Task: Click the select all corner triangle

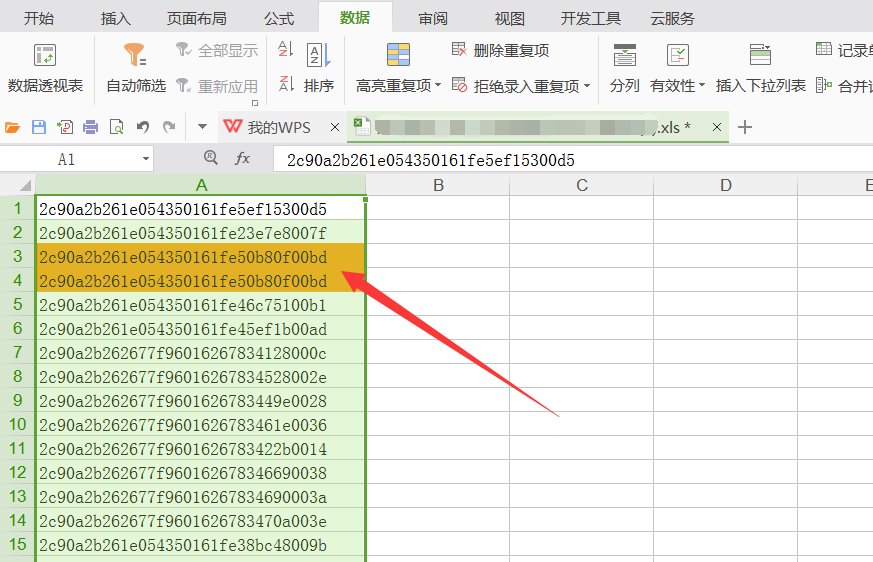Action: pyautogui.click(x=24, y=185)
